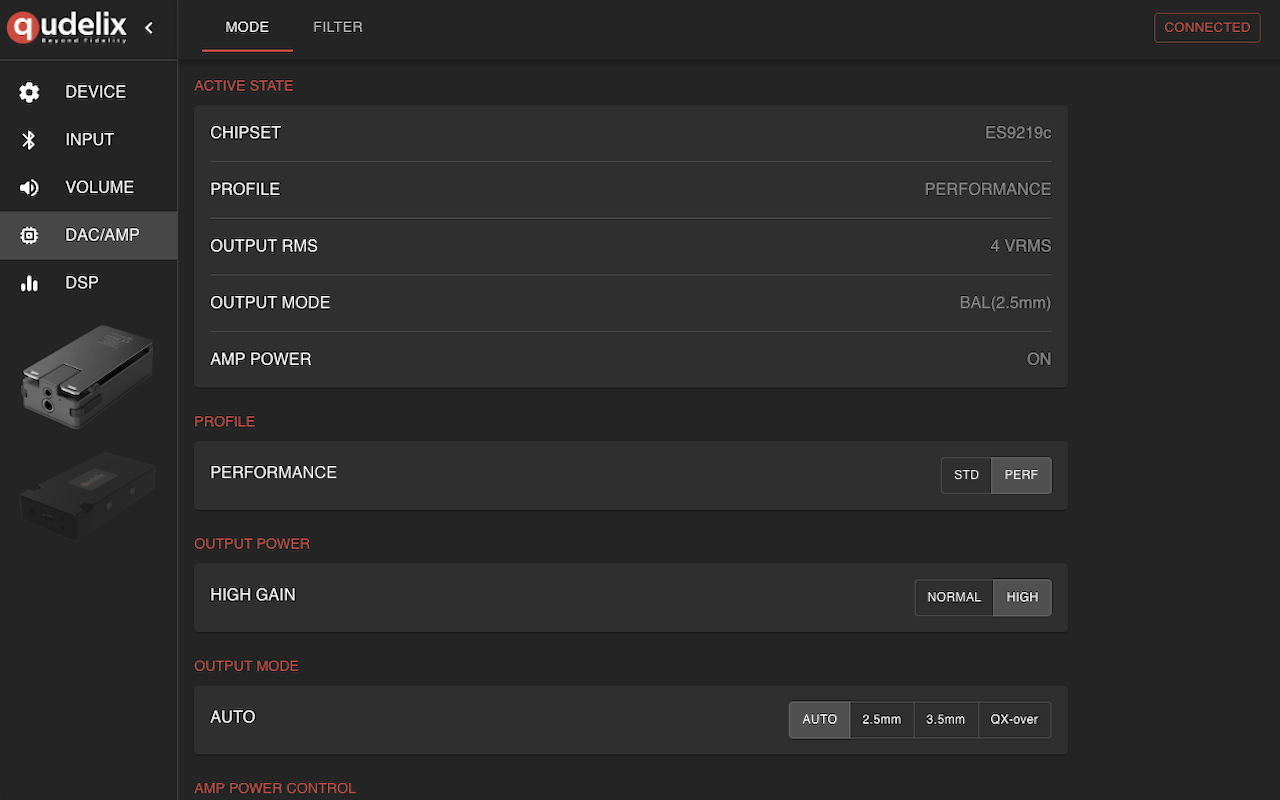Set gain to NORMAL
1280x800 pixels.
954,597
